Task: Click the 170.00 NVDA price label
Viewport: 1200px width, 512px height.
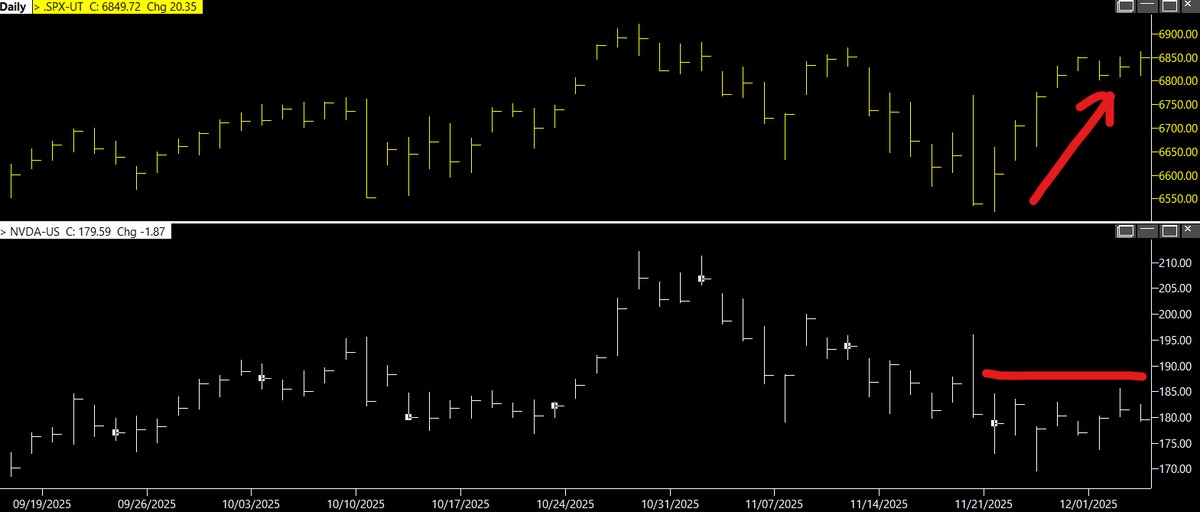Action: coord(1176,469)
